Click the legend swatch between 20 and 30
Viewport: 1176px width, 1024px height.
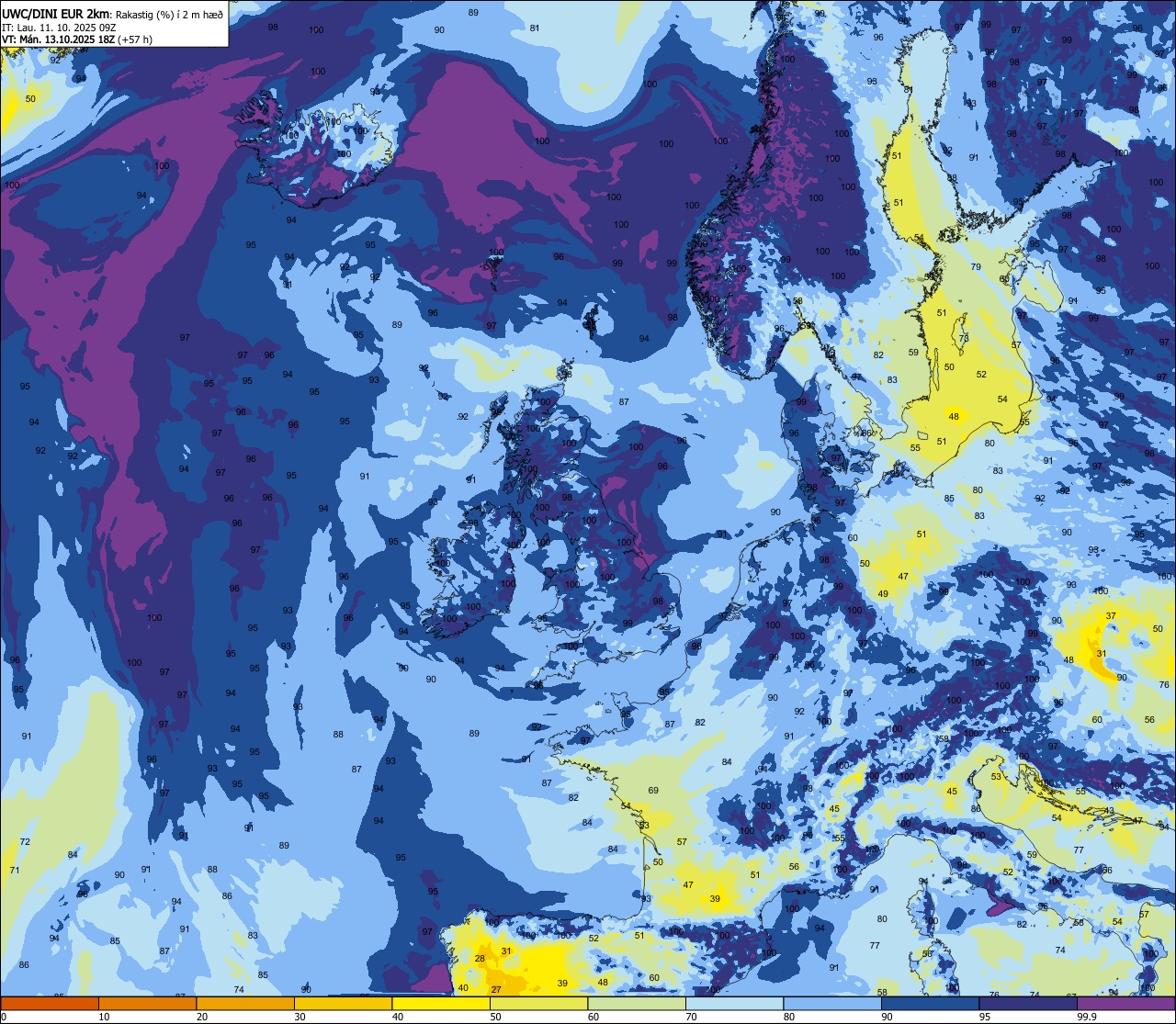click(245, 1004)
